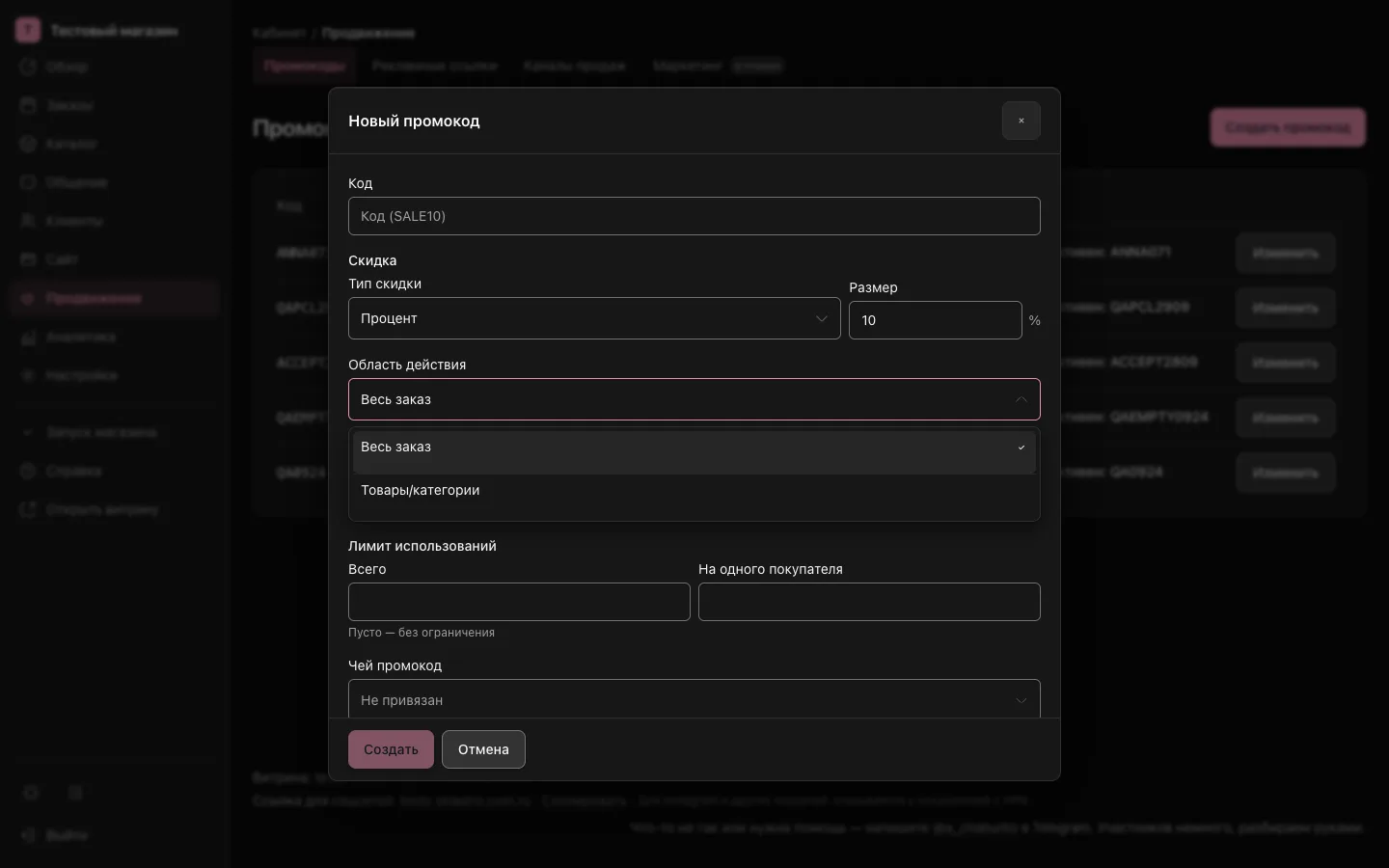Expand Запуск магазина in the sidebar
This screenshot has height=868, width=1389.
click(x=115, y=432)
